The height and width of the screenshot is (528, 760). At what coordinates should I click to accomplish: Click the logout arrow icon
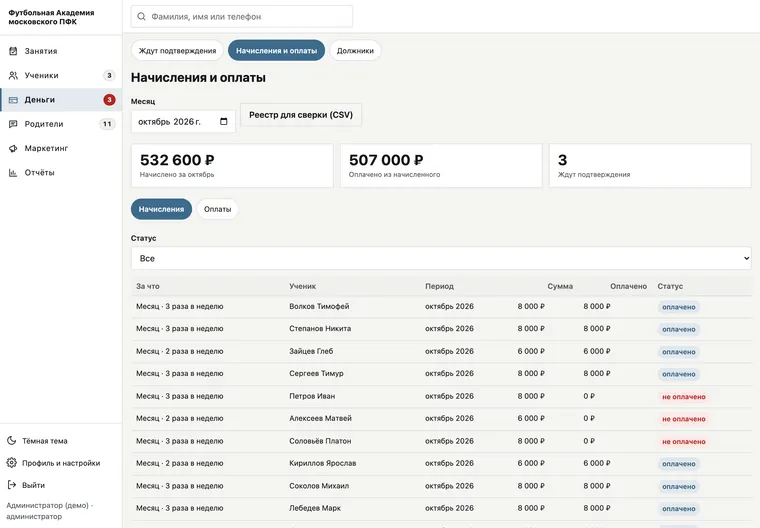coord(12,485)
